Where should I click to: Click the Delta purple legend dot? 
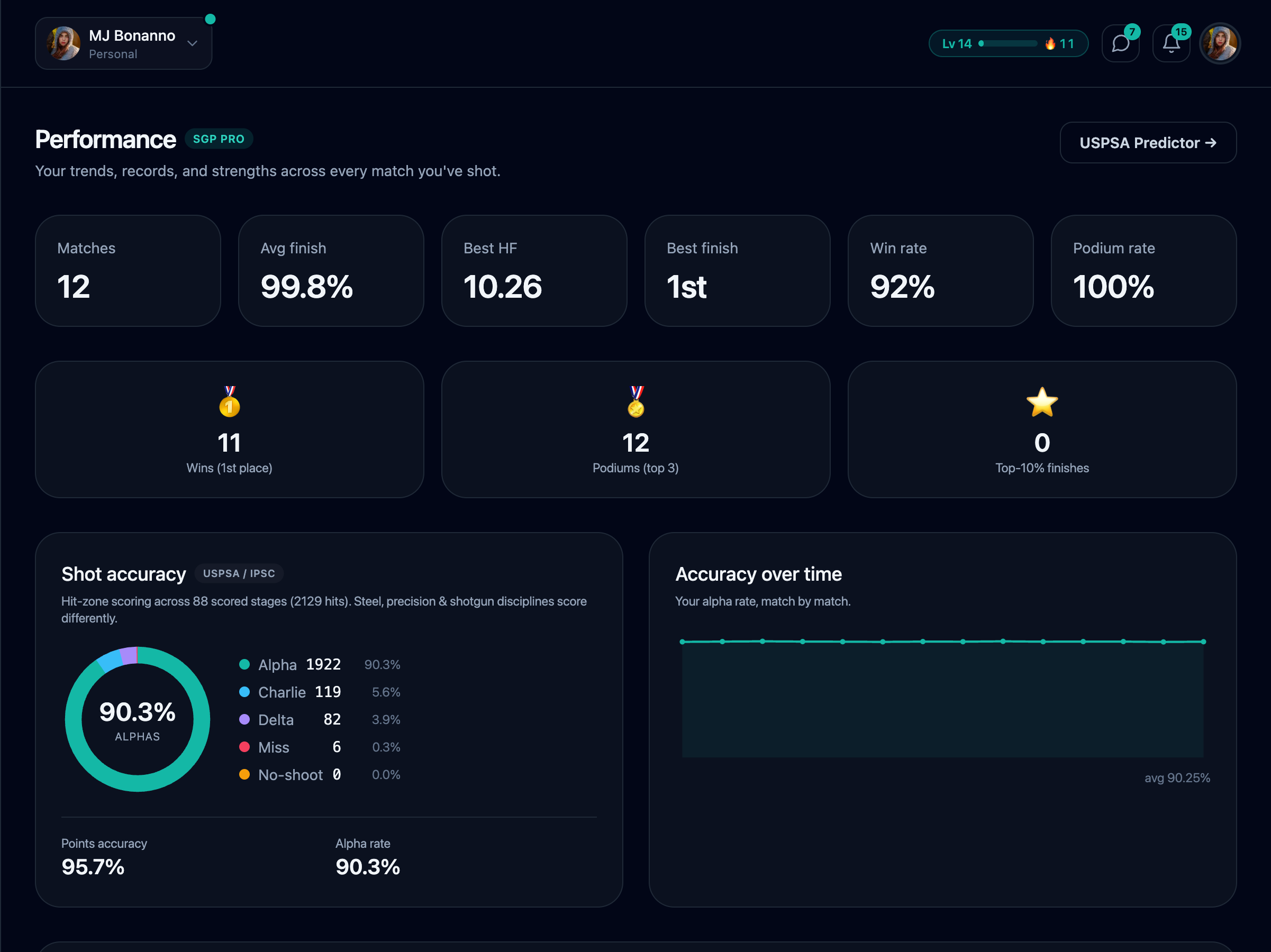coord(244,719)
